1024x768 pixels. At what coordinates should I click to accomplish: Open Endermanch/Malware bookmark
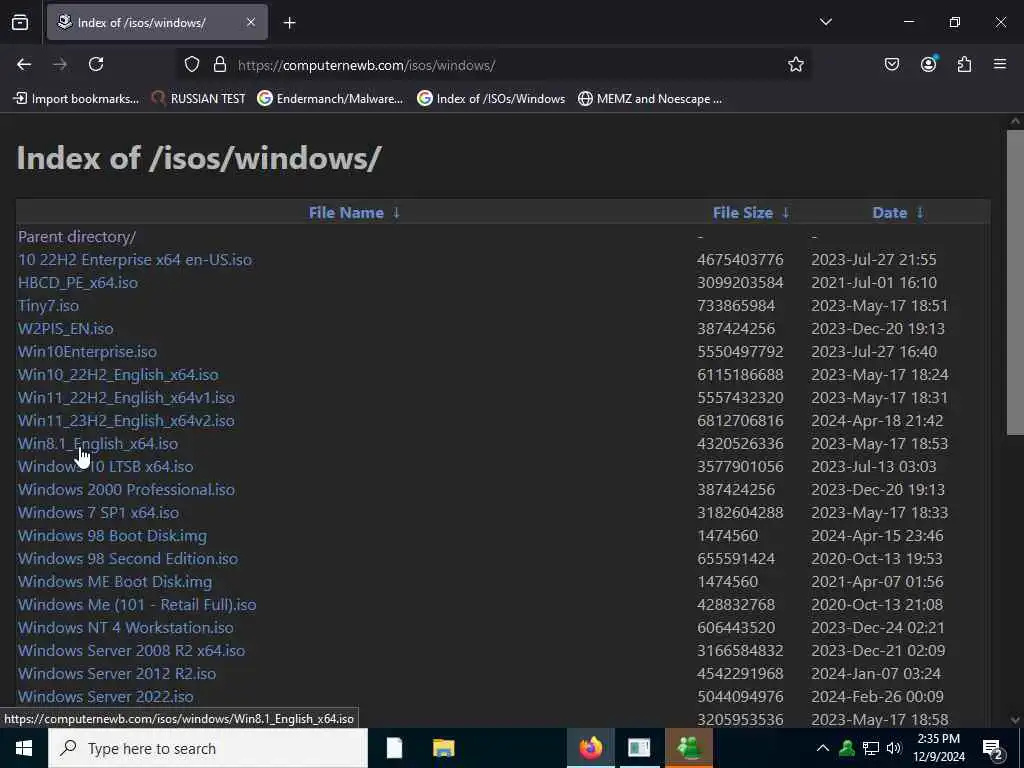330,99
